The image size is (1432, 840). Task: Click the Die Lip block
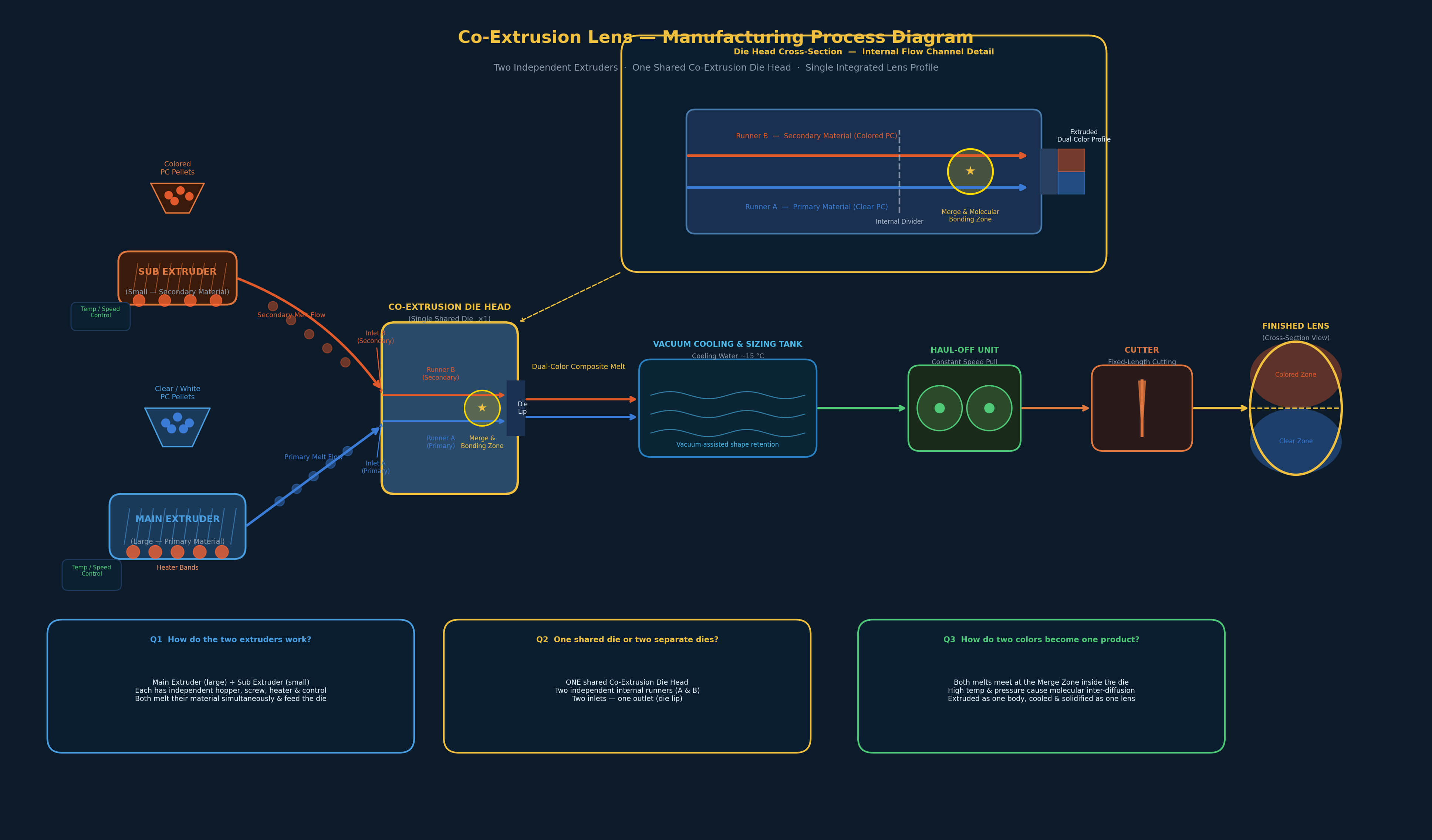coord(516,408)
